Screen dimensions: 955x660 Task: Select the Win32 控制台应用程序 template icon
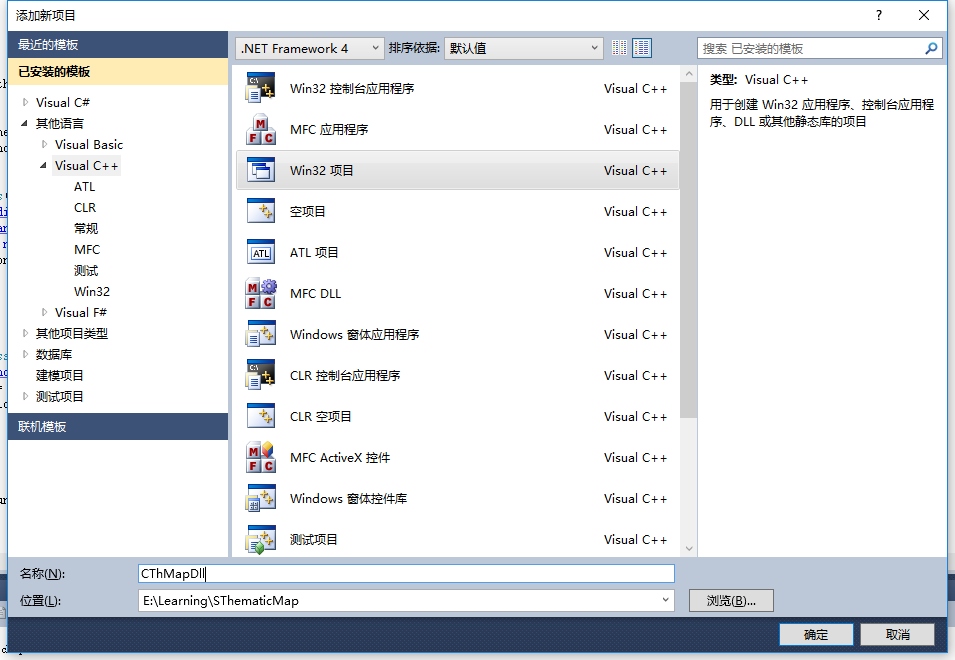(x=261, y=88)
